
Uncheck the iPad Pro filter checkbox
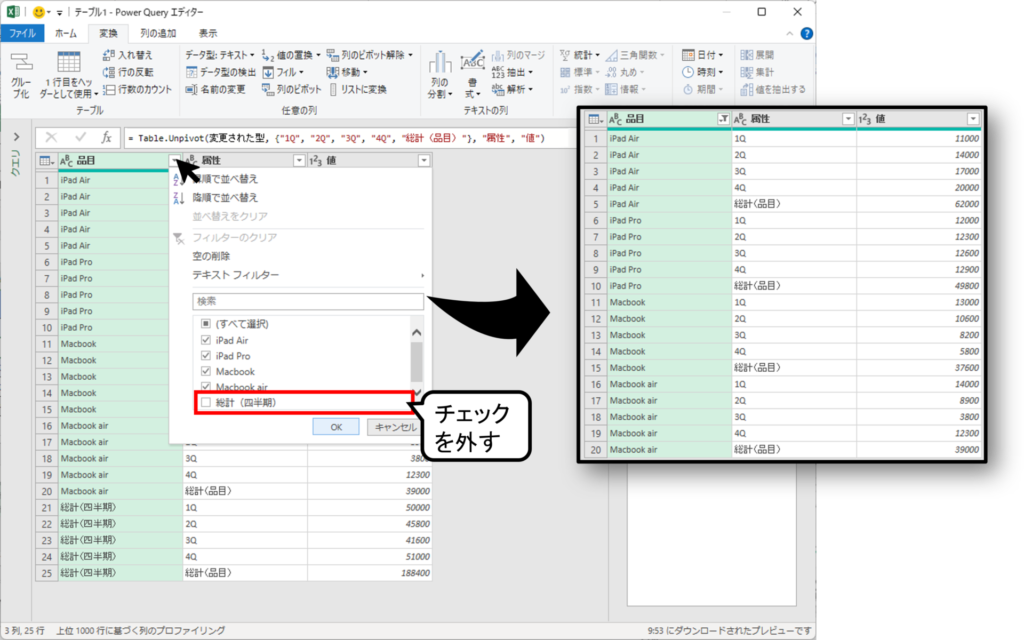click(206, 355)
